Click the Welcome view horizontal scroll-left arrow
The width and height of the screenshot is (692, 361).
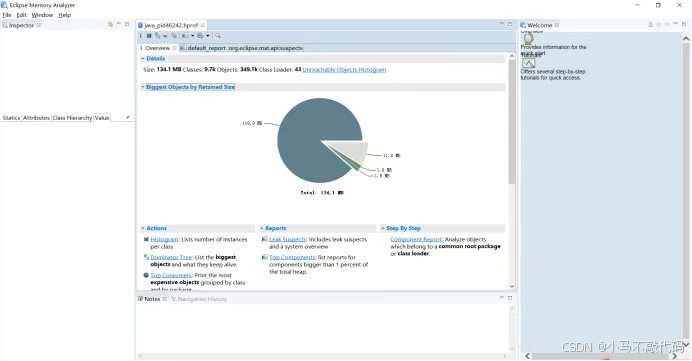tap(527, 356)
